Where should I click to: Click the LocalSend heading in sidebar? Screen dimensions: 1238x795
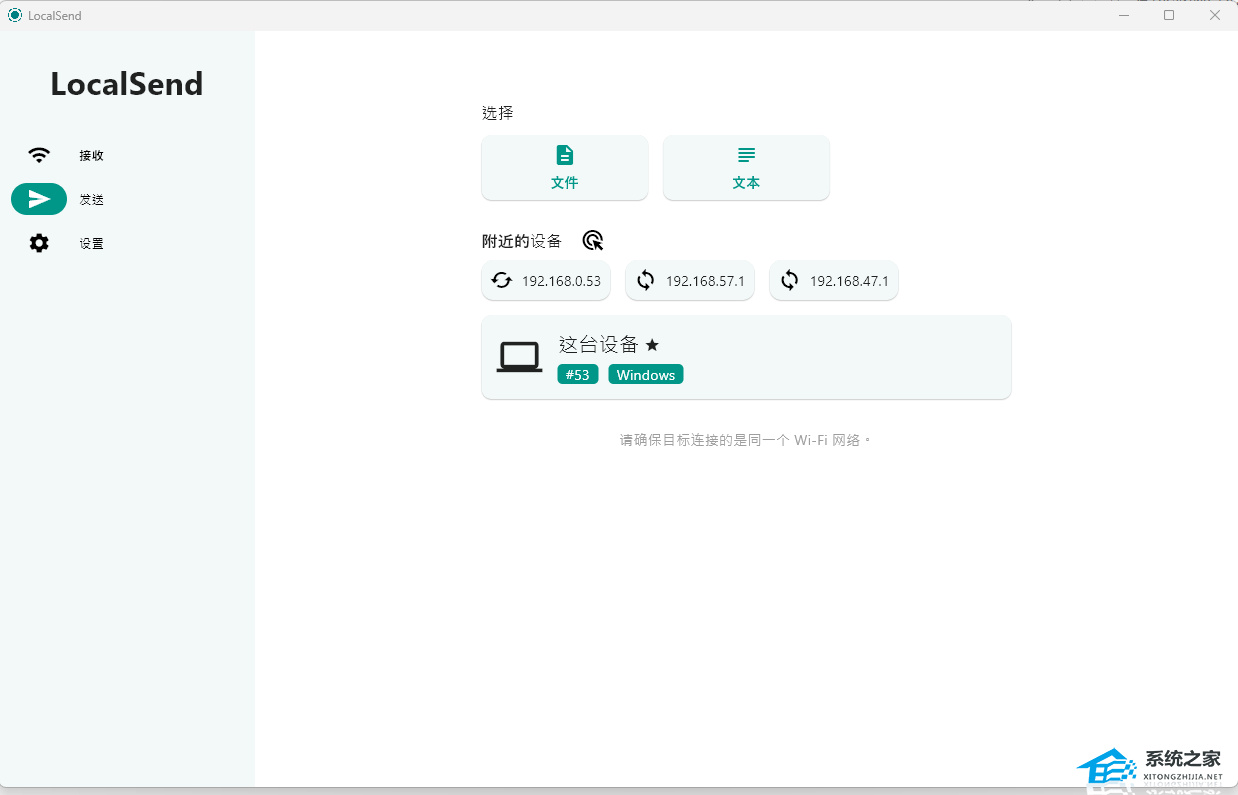(127, 84)
